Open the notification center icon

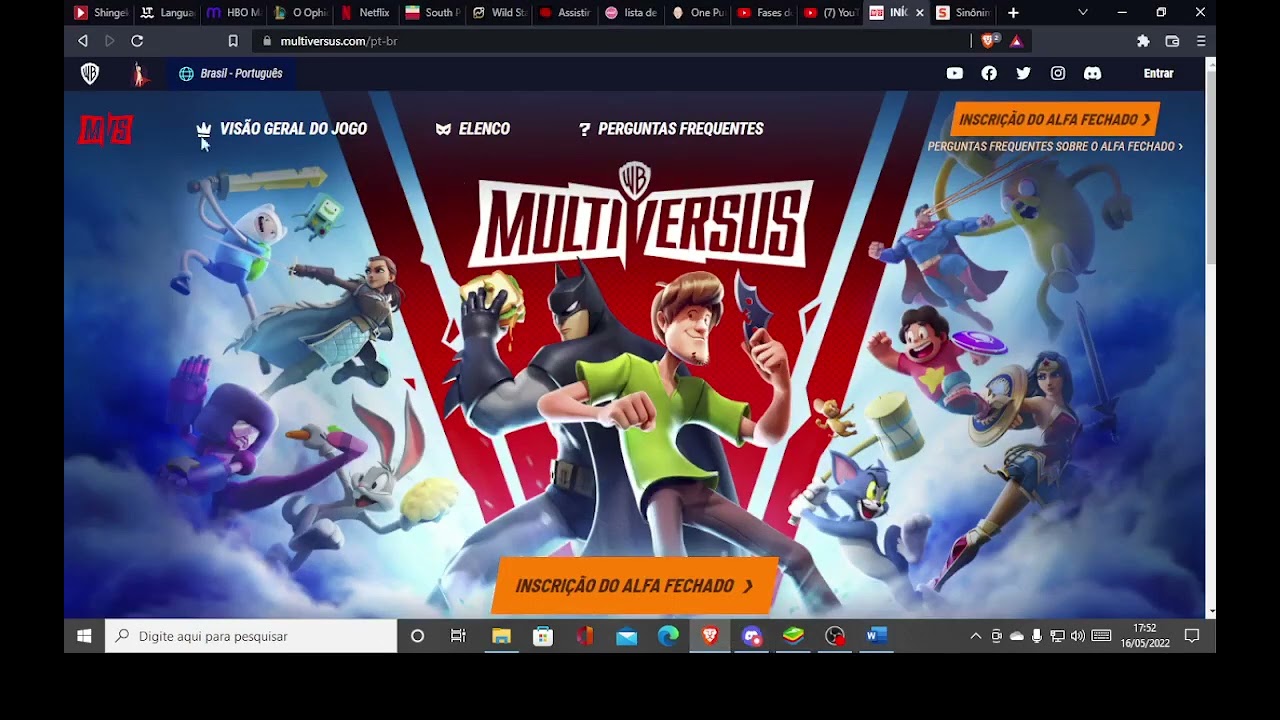coord(1192,636)
